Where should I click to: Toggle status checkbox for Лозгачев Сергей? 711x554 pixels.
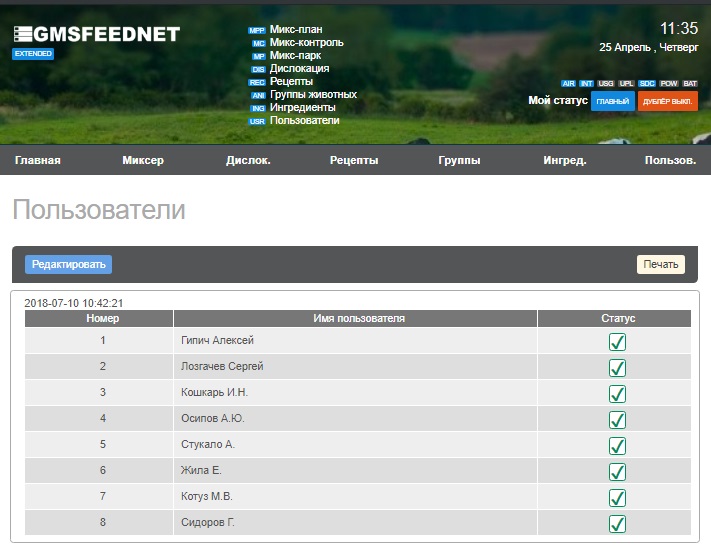pyautogui.click(x=617, y=368)
